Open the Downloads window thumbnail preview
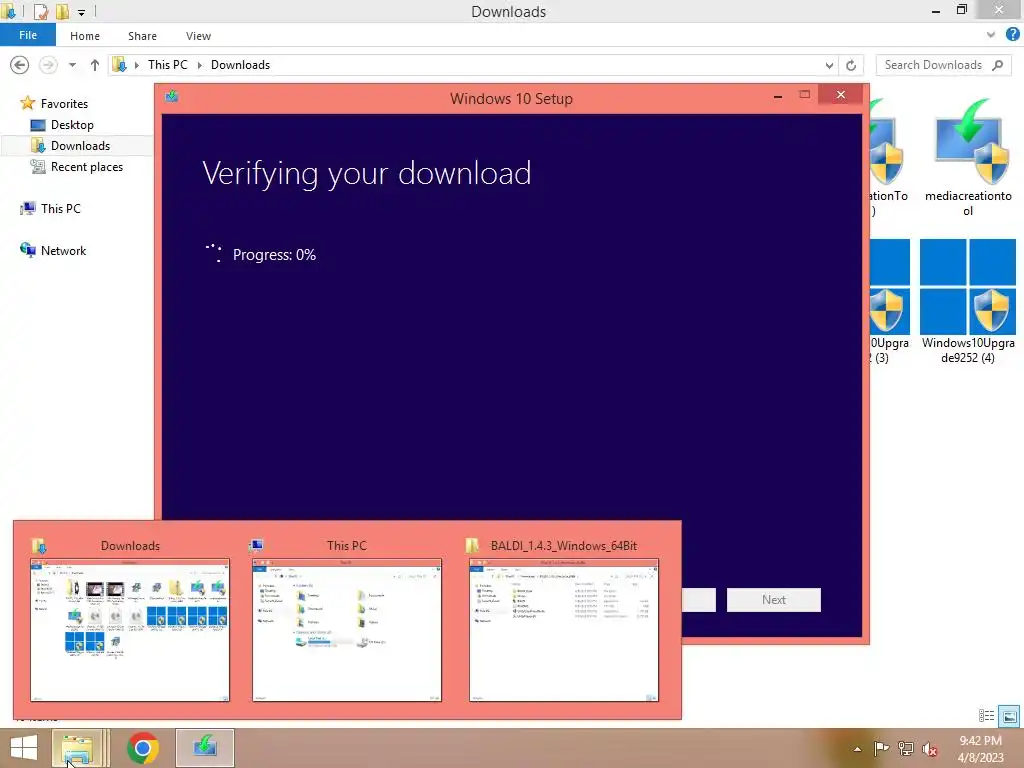The width and height of the screenshot is (1024, 768). 130,630
